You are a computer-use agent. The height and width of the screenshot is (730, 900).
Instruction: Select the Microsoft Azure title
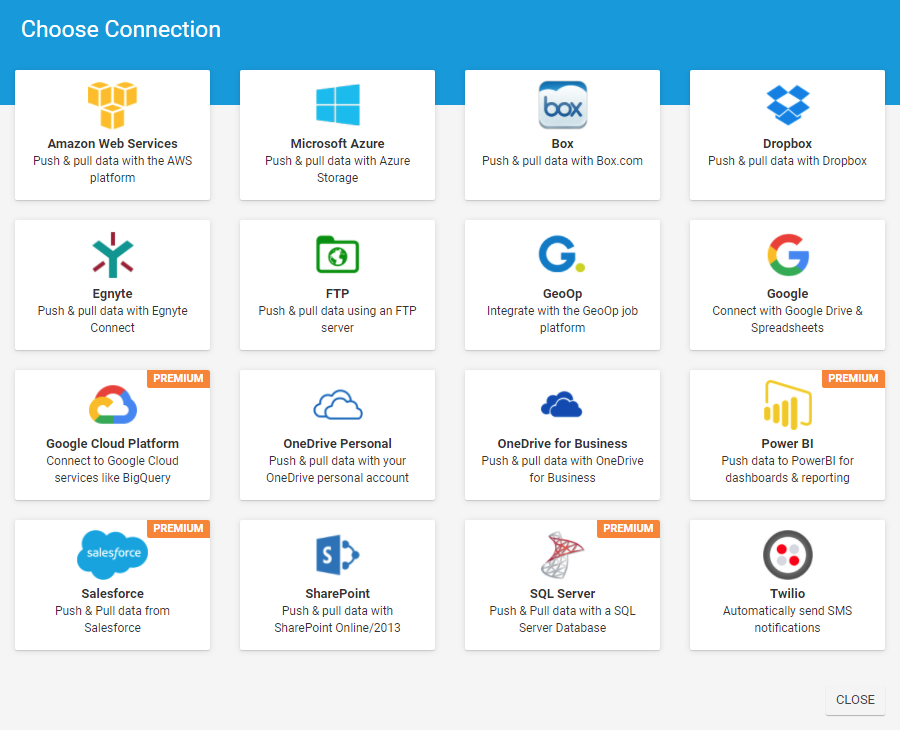[338, 143]
